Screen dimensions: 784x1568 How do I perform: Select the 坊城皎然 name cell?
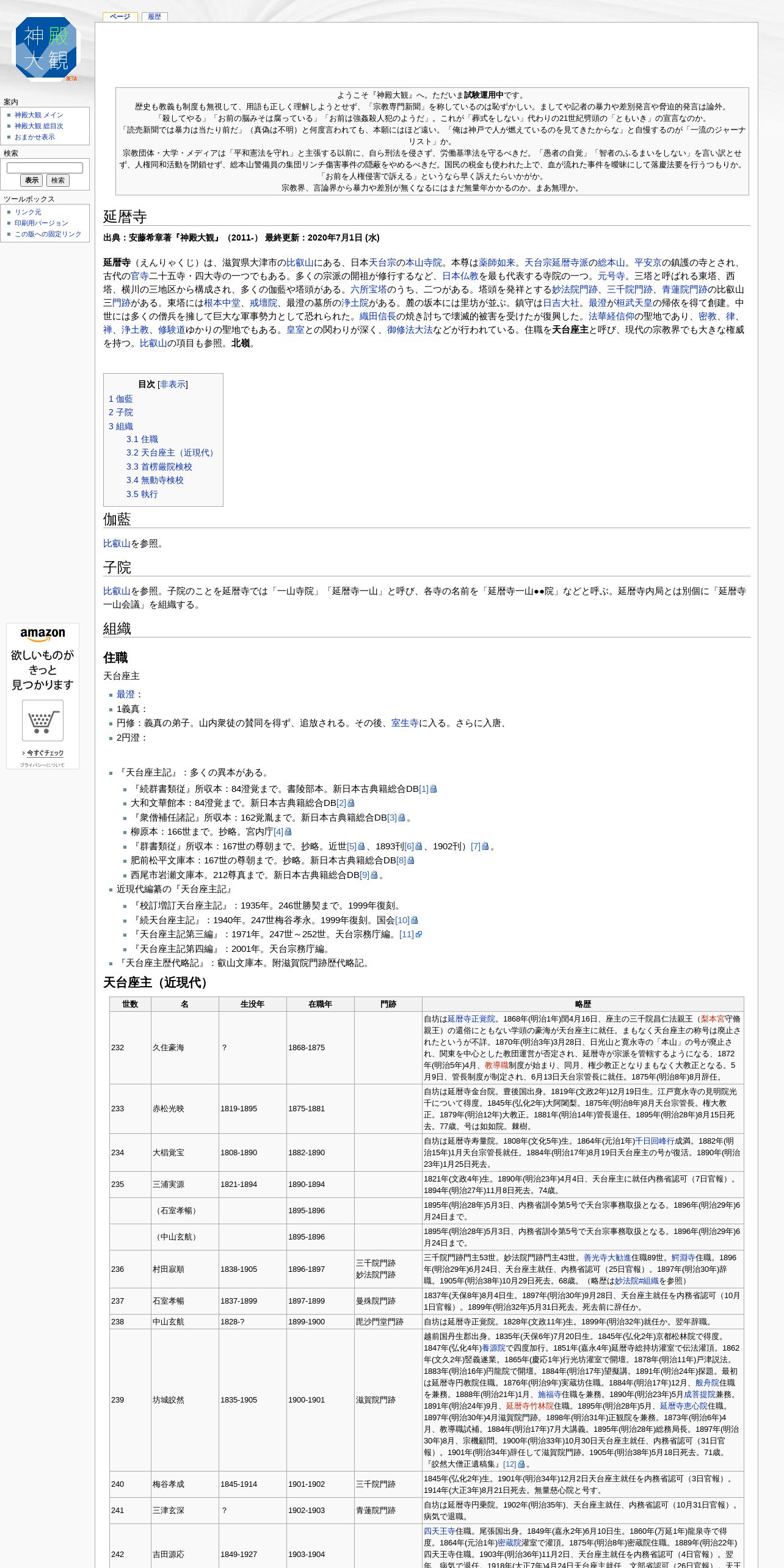pos(185,1400)
